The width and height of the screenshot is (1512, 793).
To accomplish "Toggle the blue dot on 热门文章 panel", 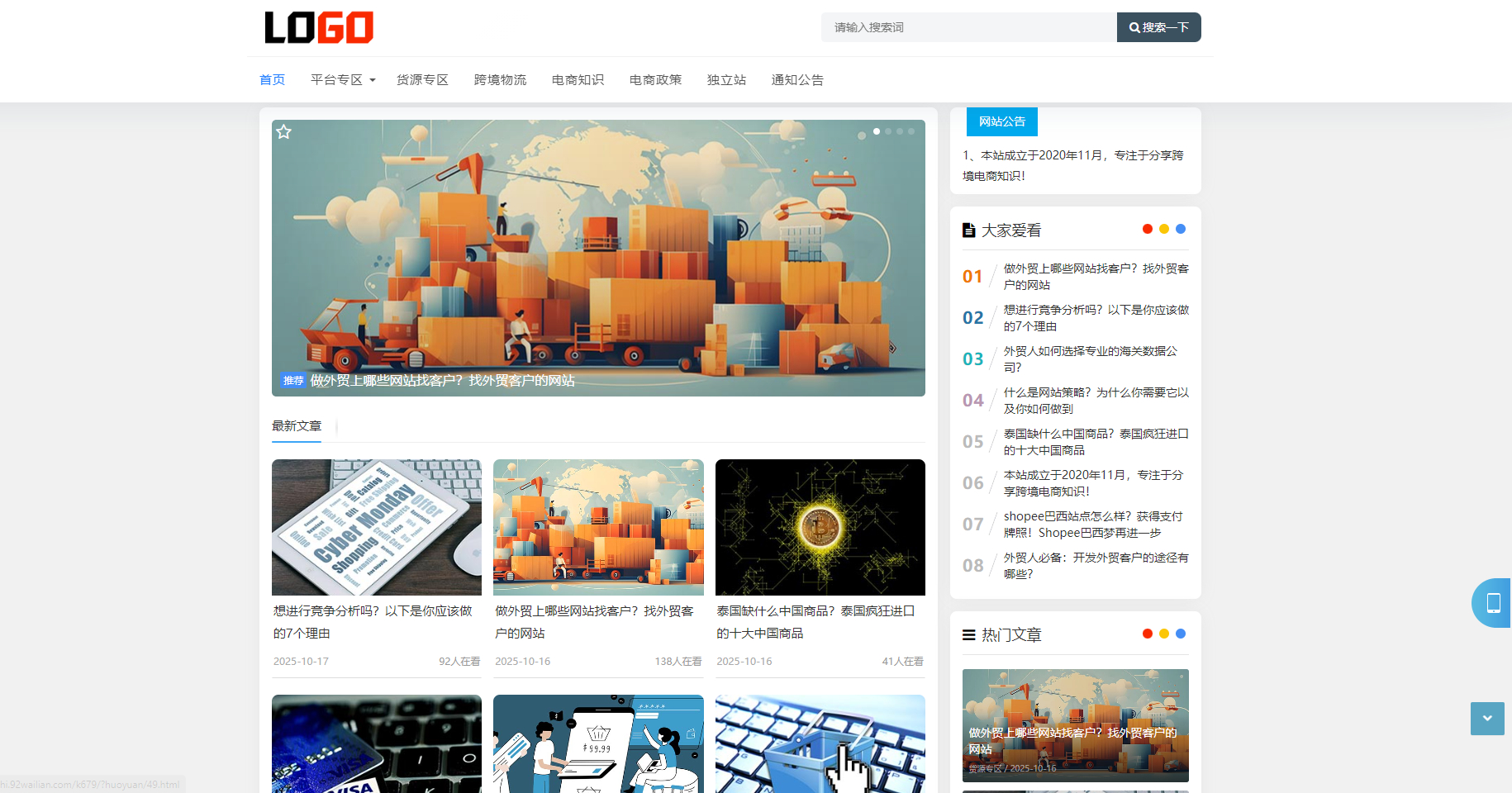I will click(1181, 634).
